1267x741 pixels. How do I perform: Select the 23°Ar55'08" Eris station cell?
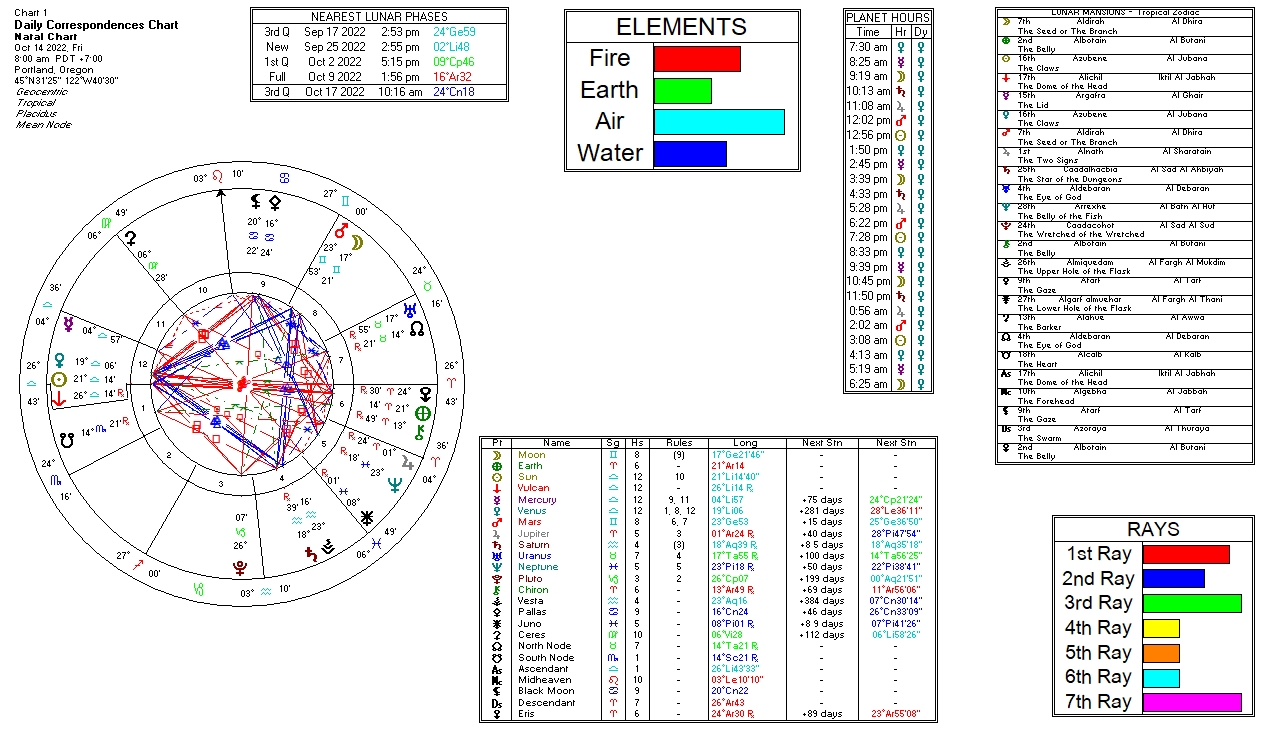coord(895,714)
